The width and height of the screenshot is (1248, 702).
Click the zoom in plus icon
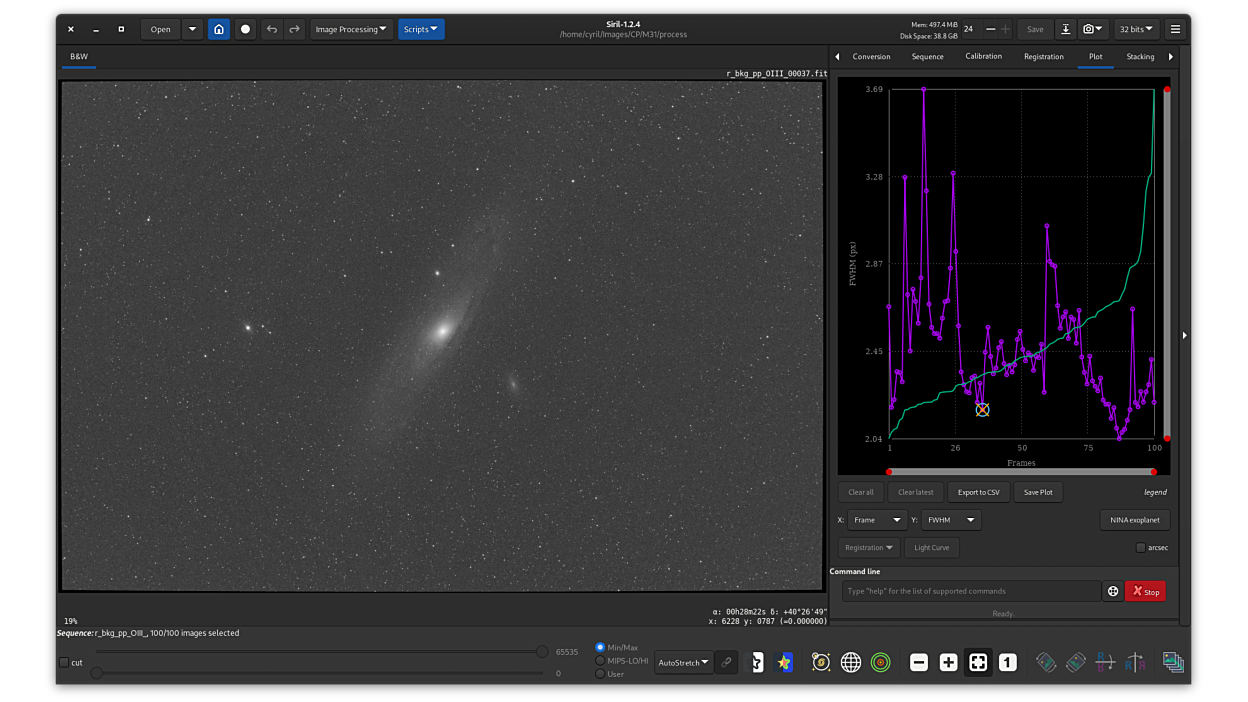[948, 662]
